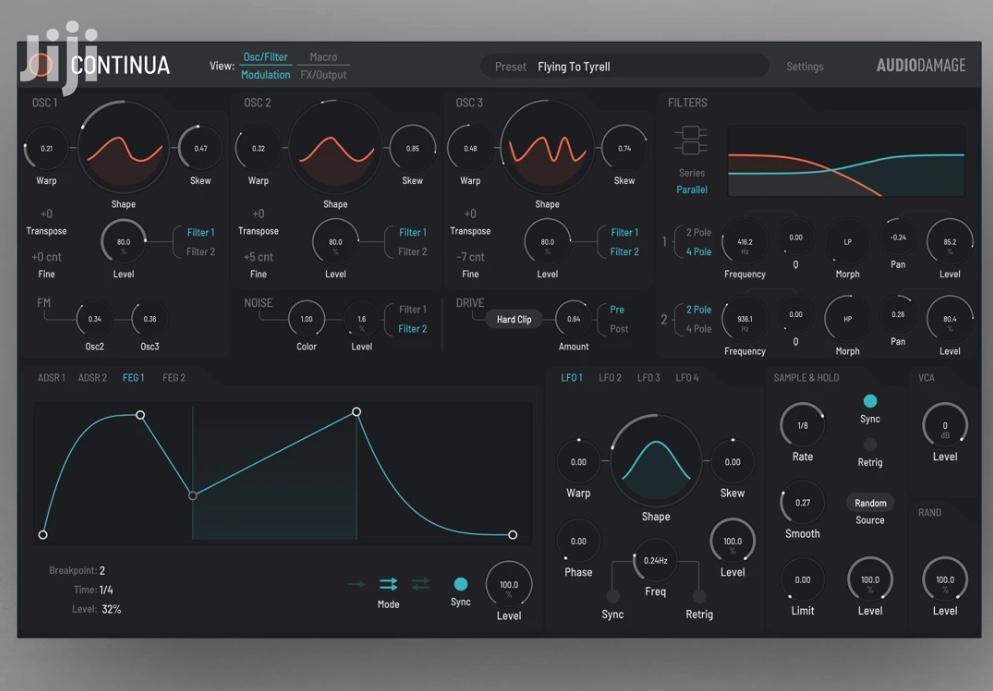
Task: Click the Breakpoint number 2 value
Action: click(102, 571)
